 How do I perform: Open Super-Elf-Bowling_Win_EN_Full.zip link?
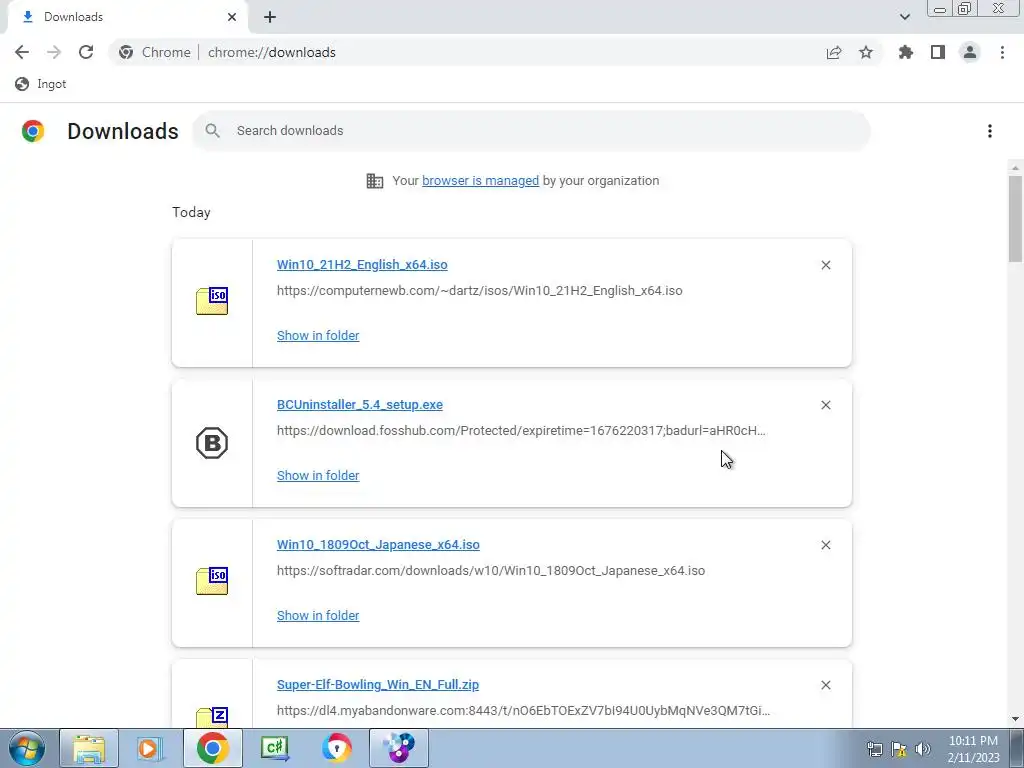[377, 684]
